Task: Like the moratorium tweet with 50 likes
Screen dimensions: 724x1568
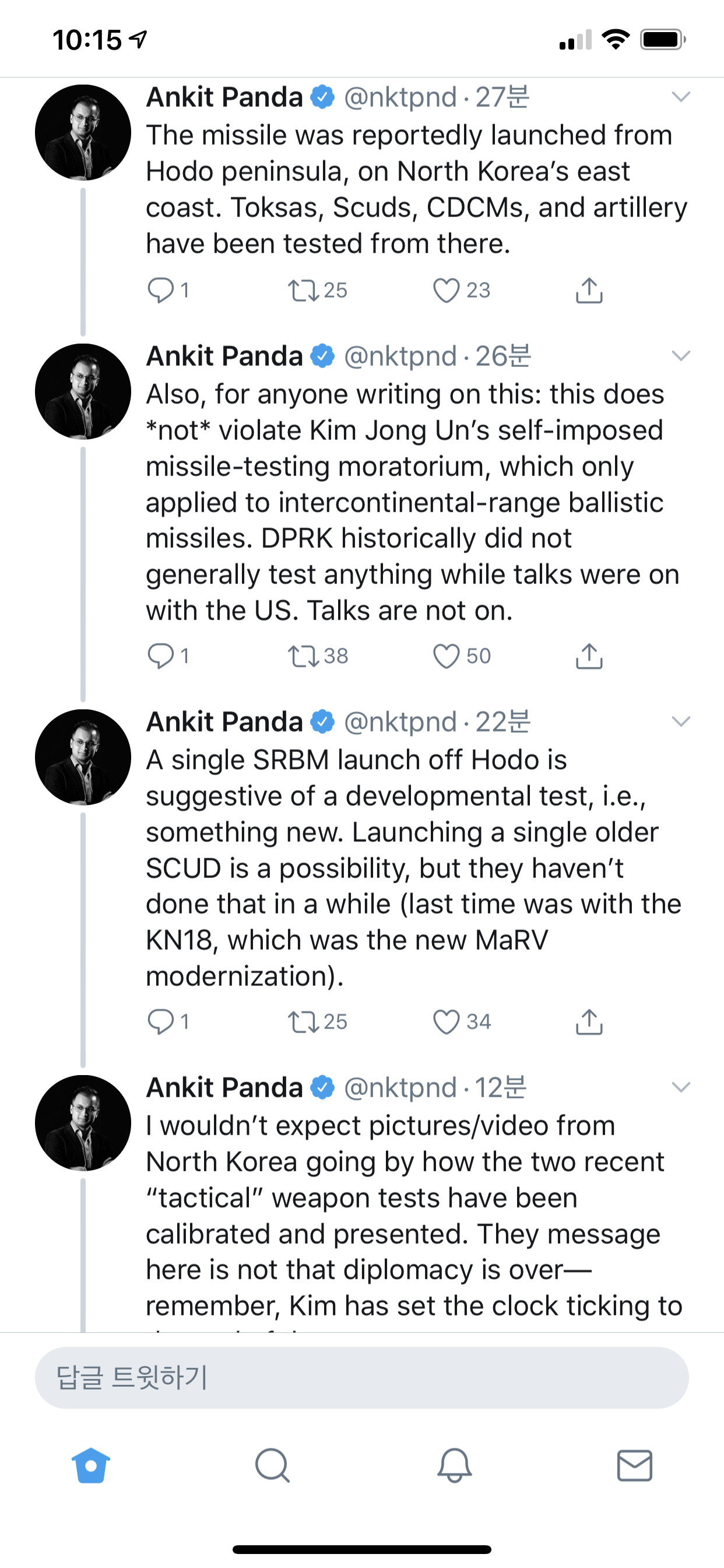Action: tap(446, 656)
